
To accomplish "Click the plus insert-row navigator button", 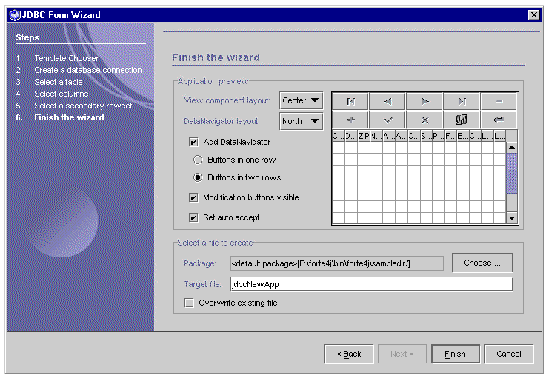I will (x=350, y=120).
